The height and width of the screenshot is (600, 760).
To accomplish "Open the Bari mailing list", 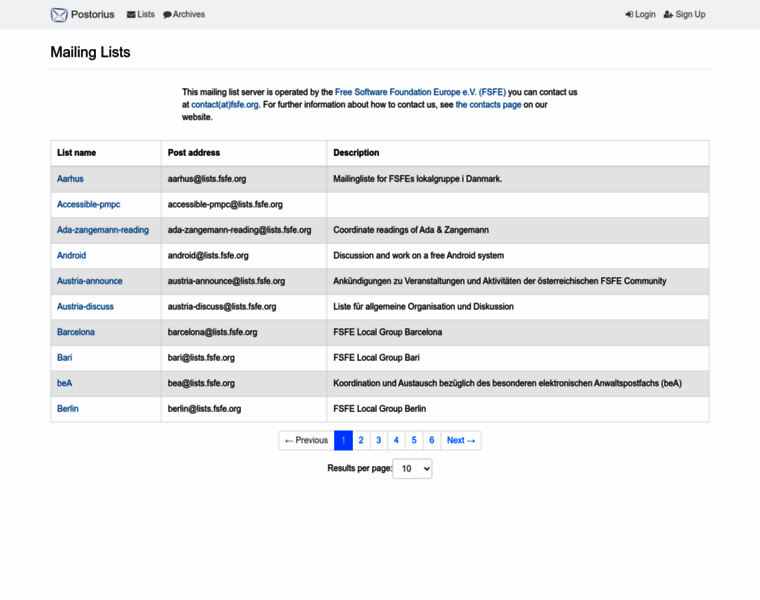I will click(64, 358).
